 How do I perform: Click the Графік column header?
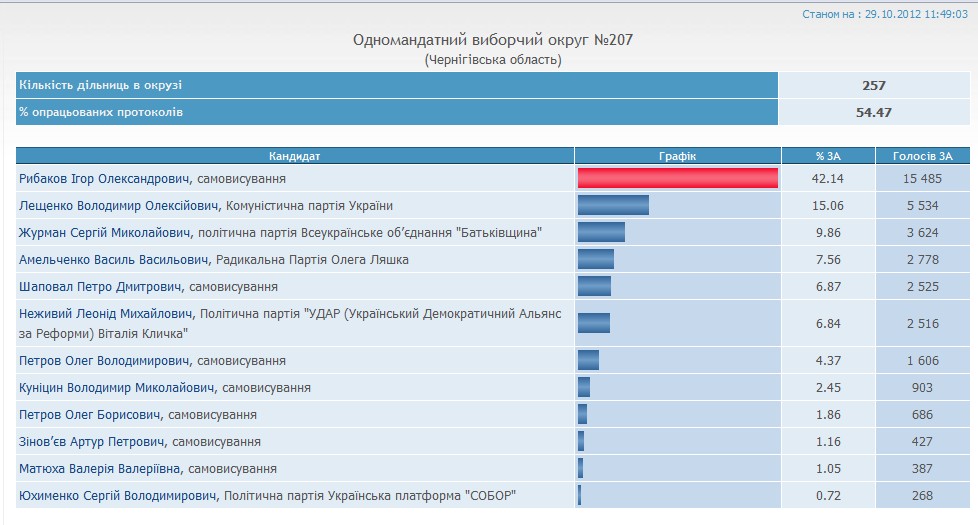(677, 156)
